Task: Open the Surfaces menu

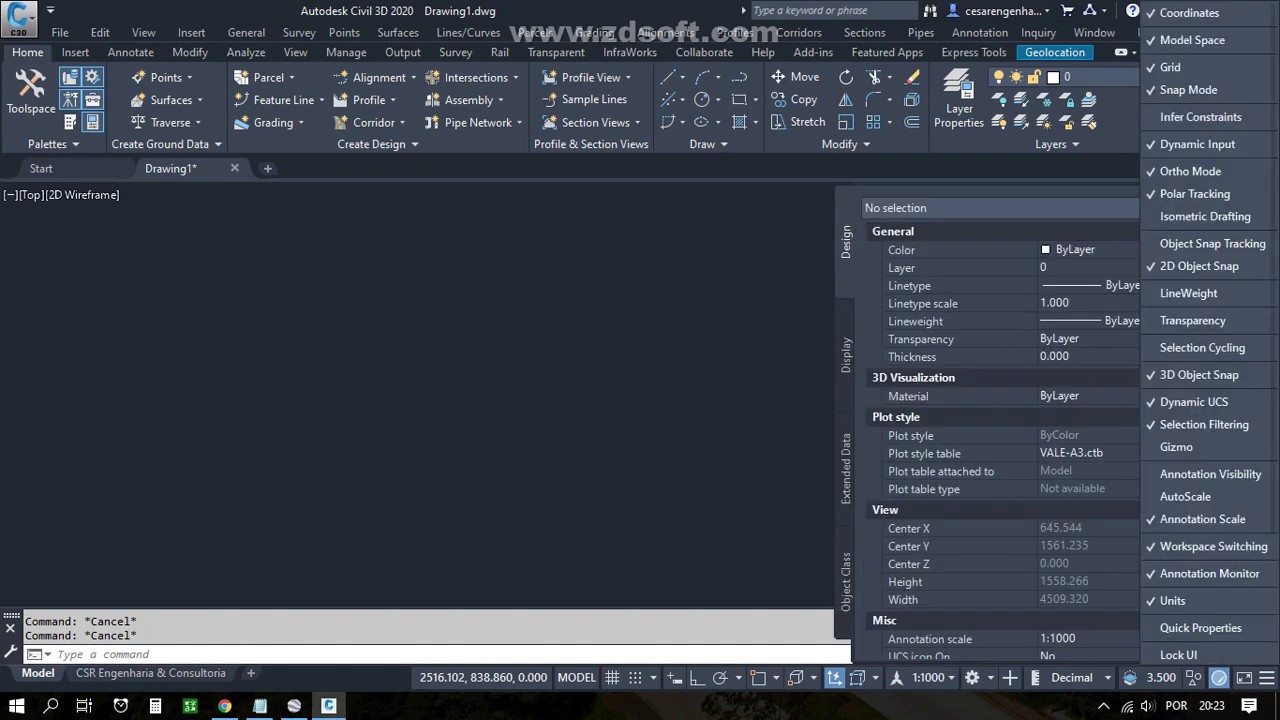Action: [x=398, y=32]
